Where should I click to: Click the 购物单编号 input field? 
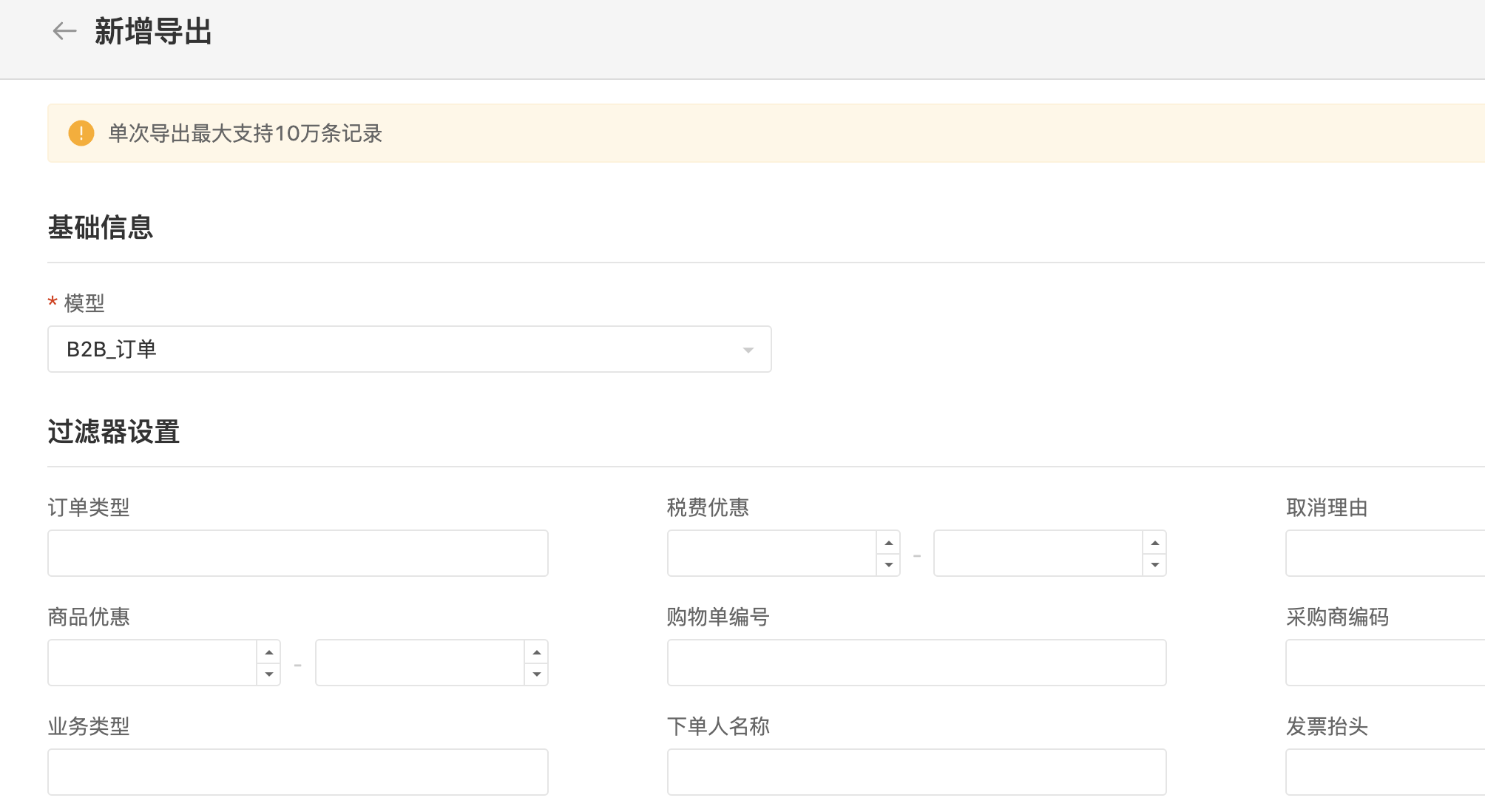917,663
